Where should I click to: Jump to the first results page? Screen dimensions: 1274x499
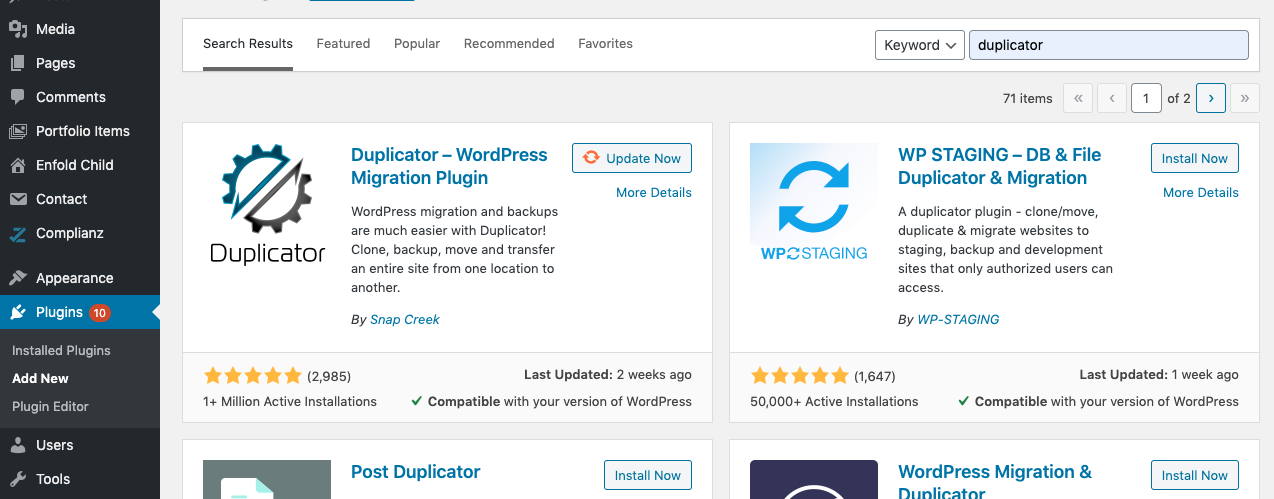1078,98
